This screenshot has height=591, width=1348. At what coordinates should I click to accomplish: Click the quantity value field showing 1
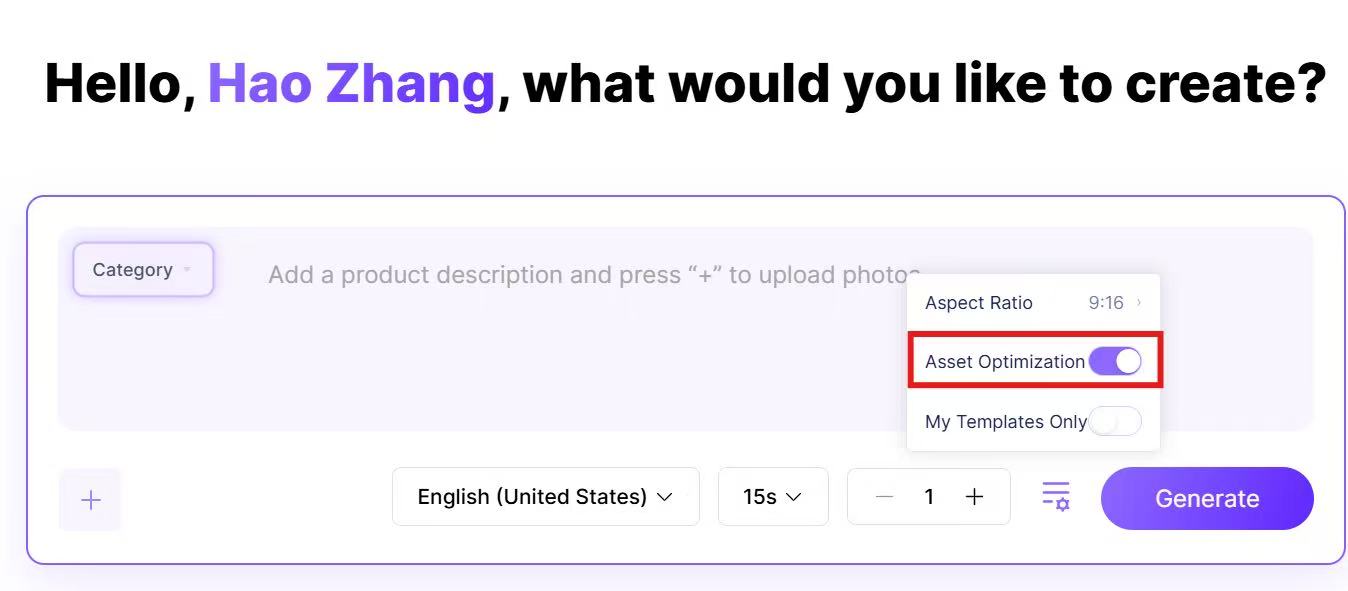pyautogui.click(x=929, y=497)
